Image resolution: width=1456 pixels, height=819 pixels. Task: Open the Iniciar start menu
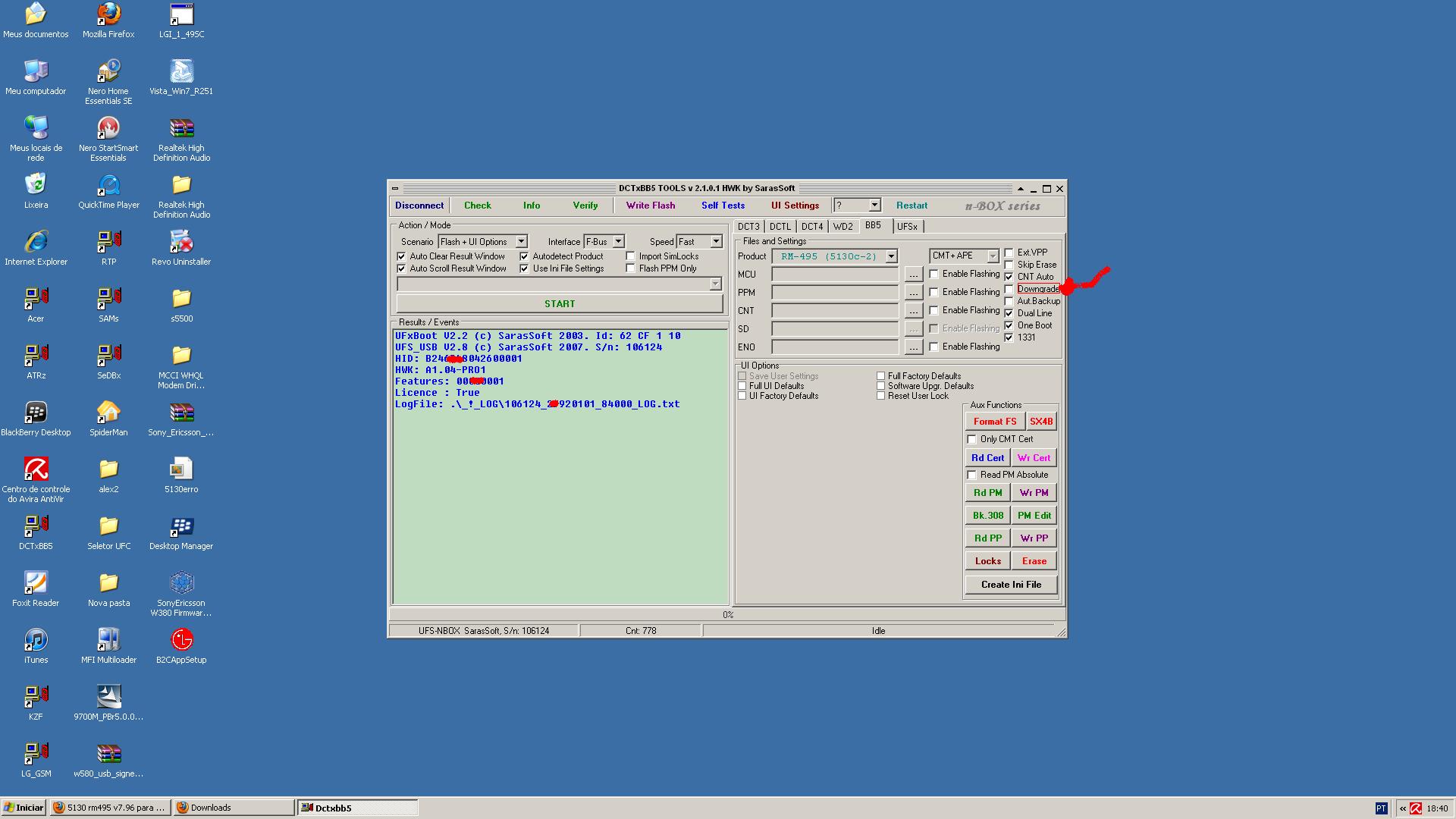coord(24,808)
